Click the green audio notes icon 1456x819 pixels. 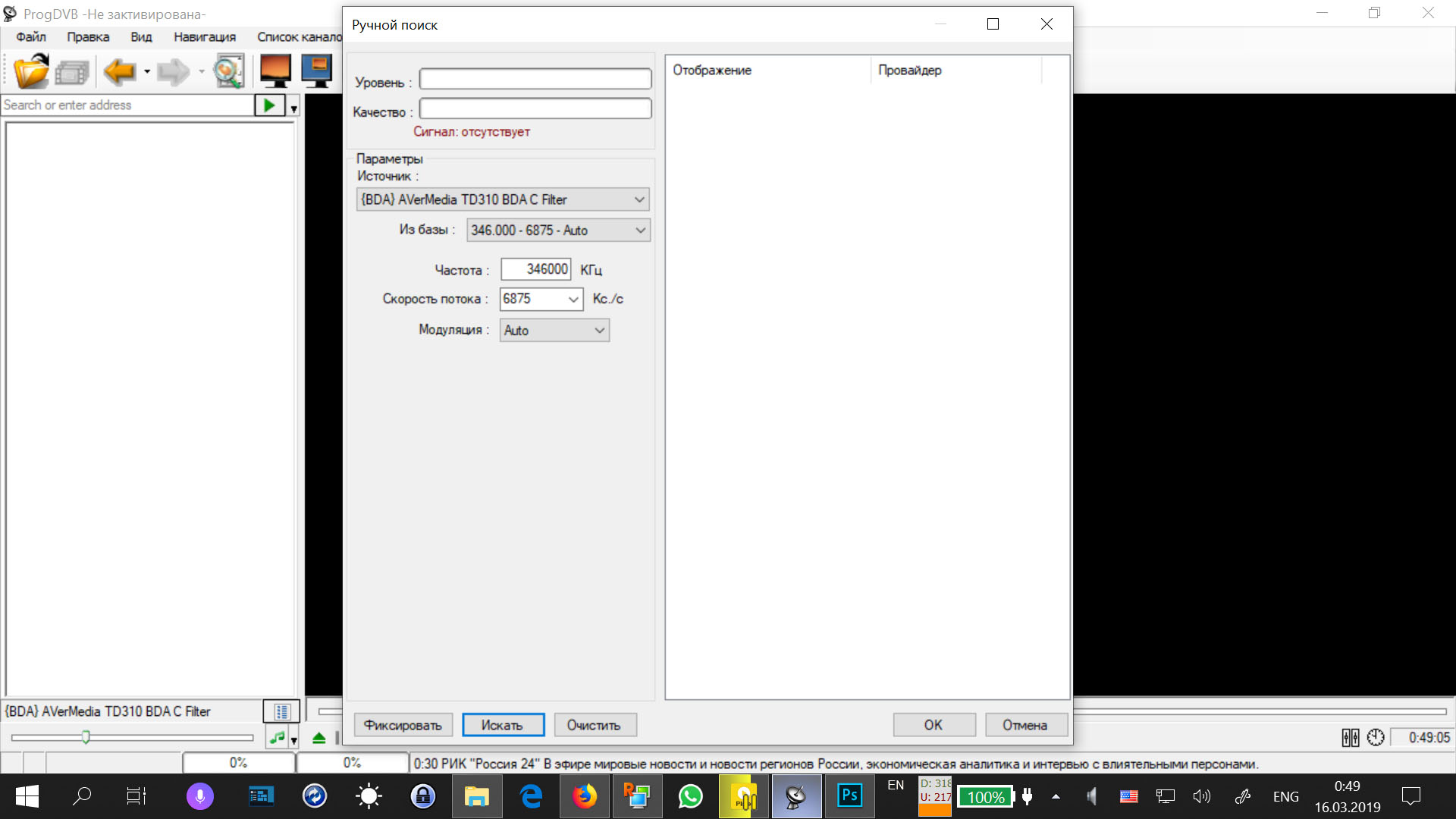277,737
